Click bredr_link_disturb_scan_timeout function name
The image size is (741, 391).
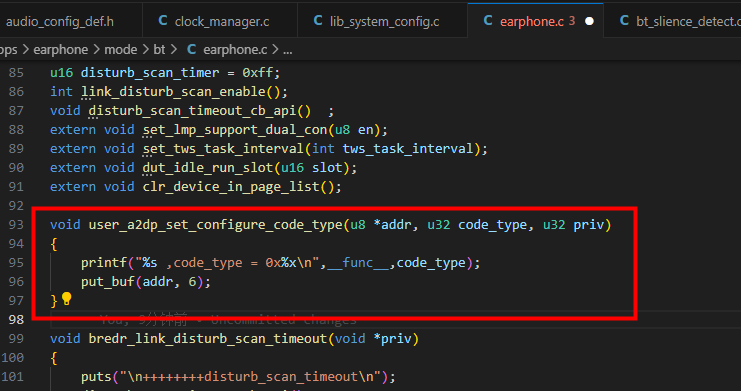pos(208,339)
